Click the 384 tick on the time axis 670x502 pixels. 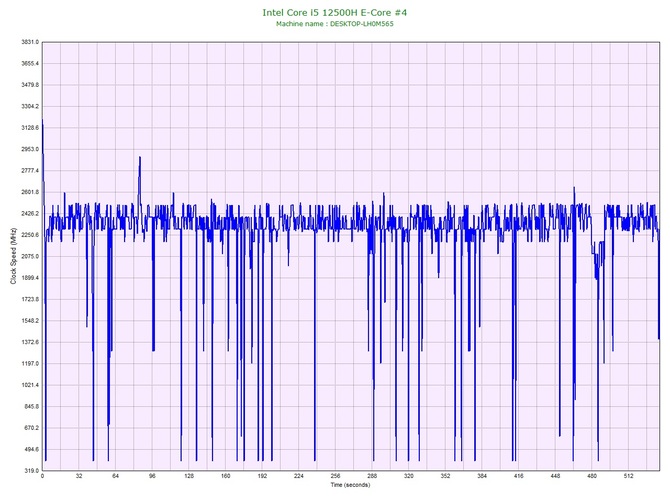(482, 476)
